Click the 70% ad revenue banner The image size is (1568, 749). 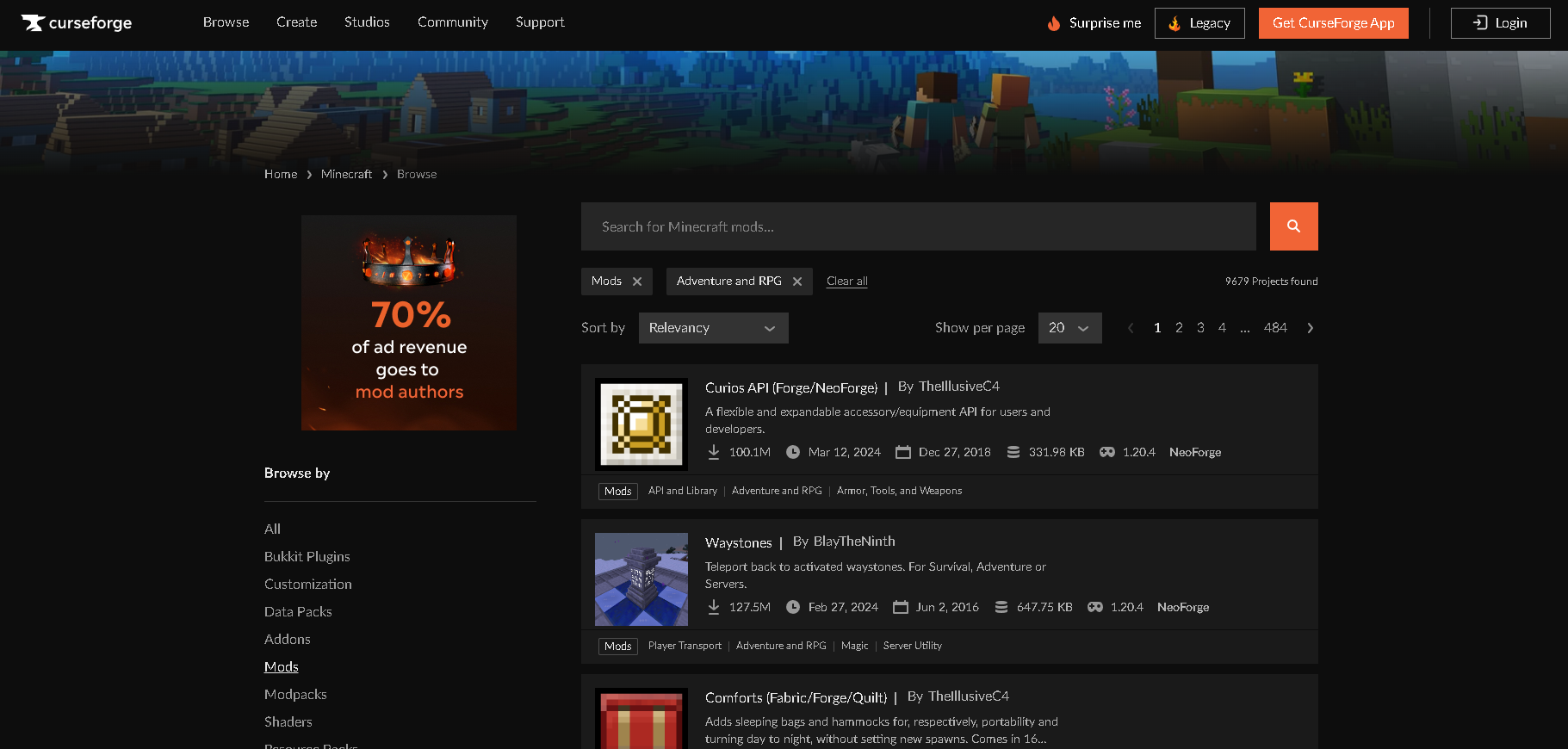[409, 323]
